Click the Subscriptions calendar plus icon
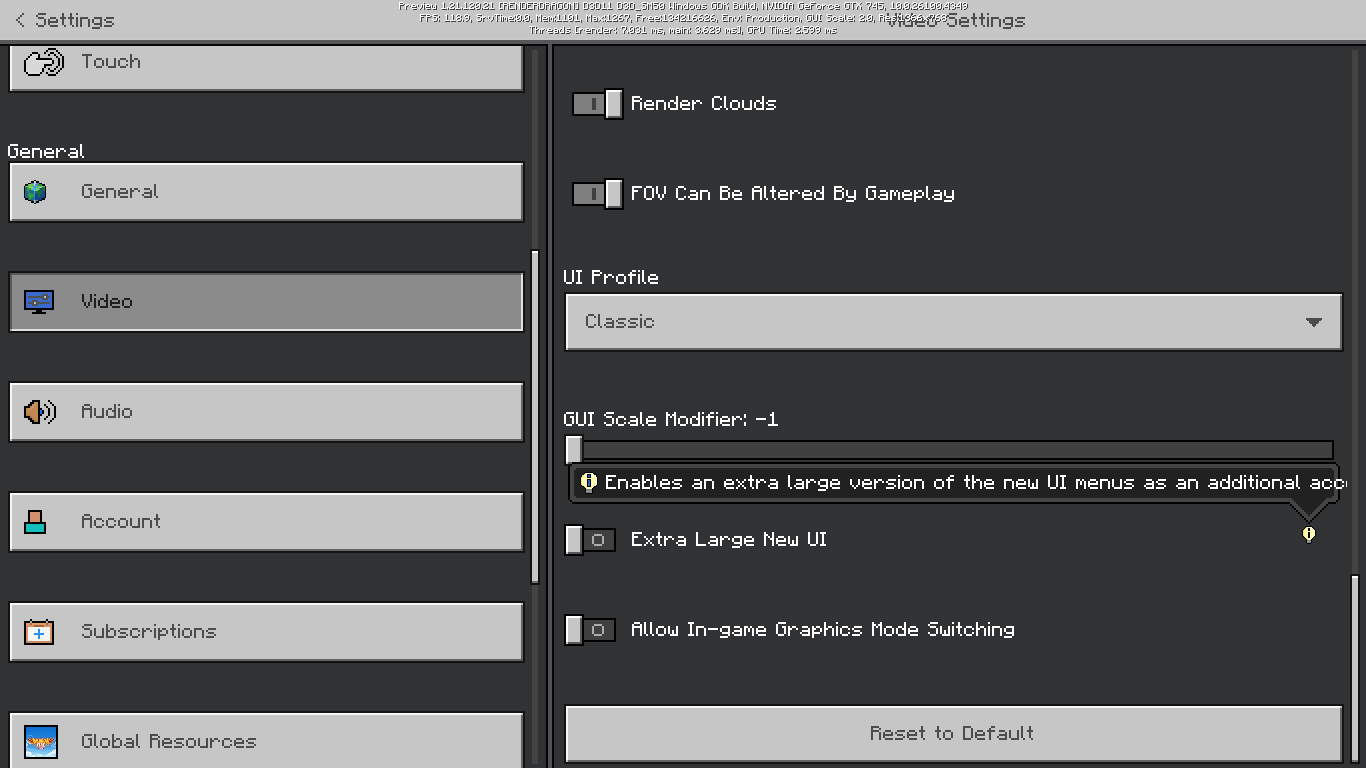This screenshot has height=768, width=1366. [x=39, y=632]
